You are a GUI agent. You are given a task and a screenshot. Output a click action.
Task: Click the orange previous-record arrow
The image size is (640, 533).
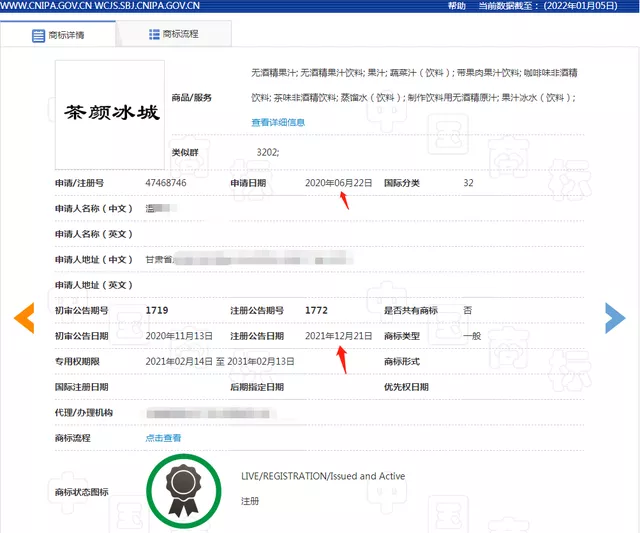click(24, 318)
